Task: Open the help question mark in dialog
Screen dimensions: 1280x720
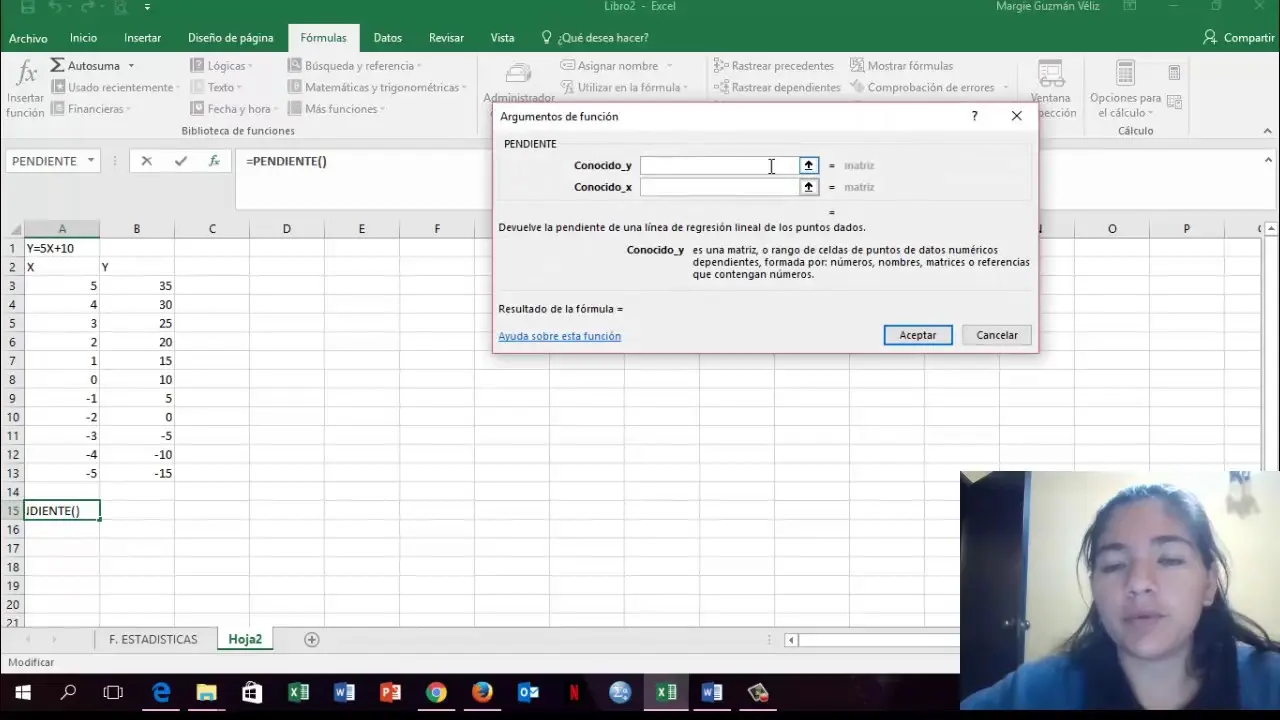Action: (x=975, y=116)
